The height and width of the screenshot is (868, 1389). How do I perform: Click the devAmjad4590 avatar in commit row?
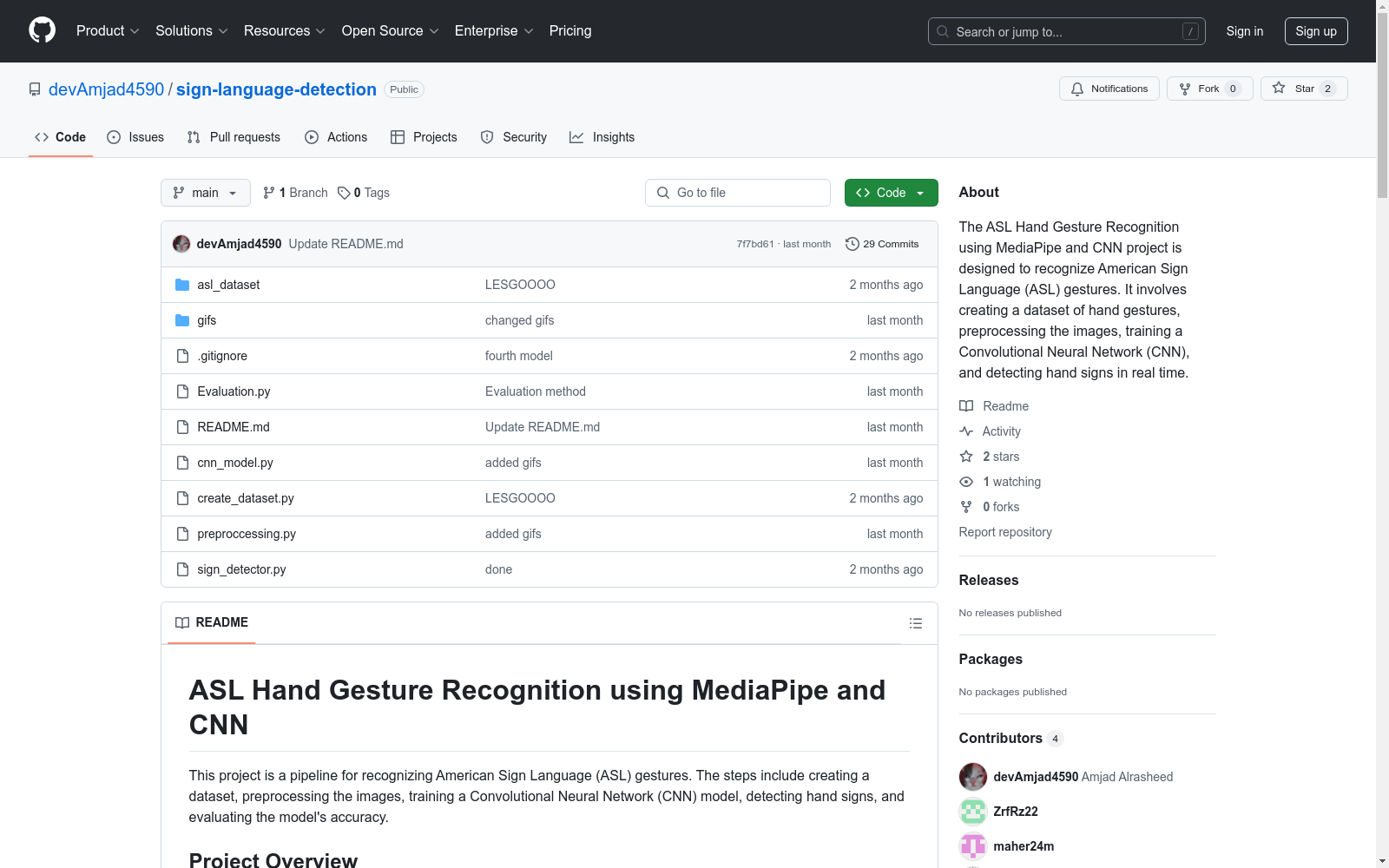pos(181,244)
